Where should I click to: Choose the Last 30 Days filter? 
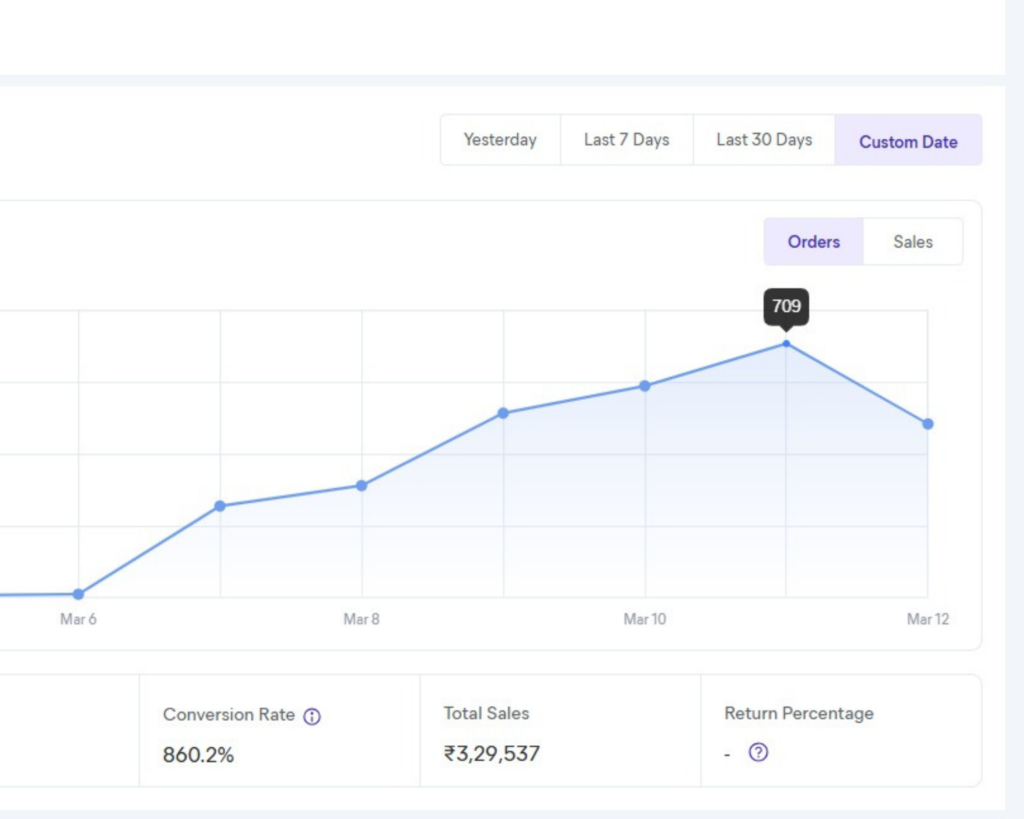[764, 140]
